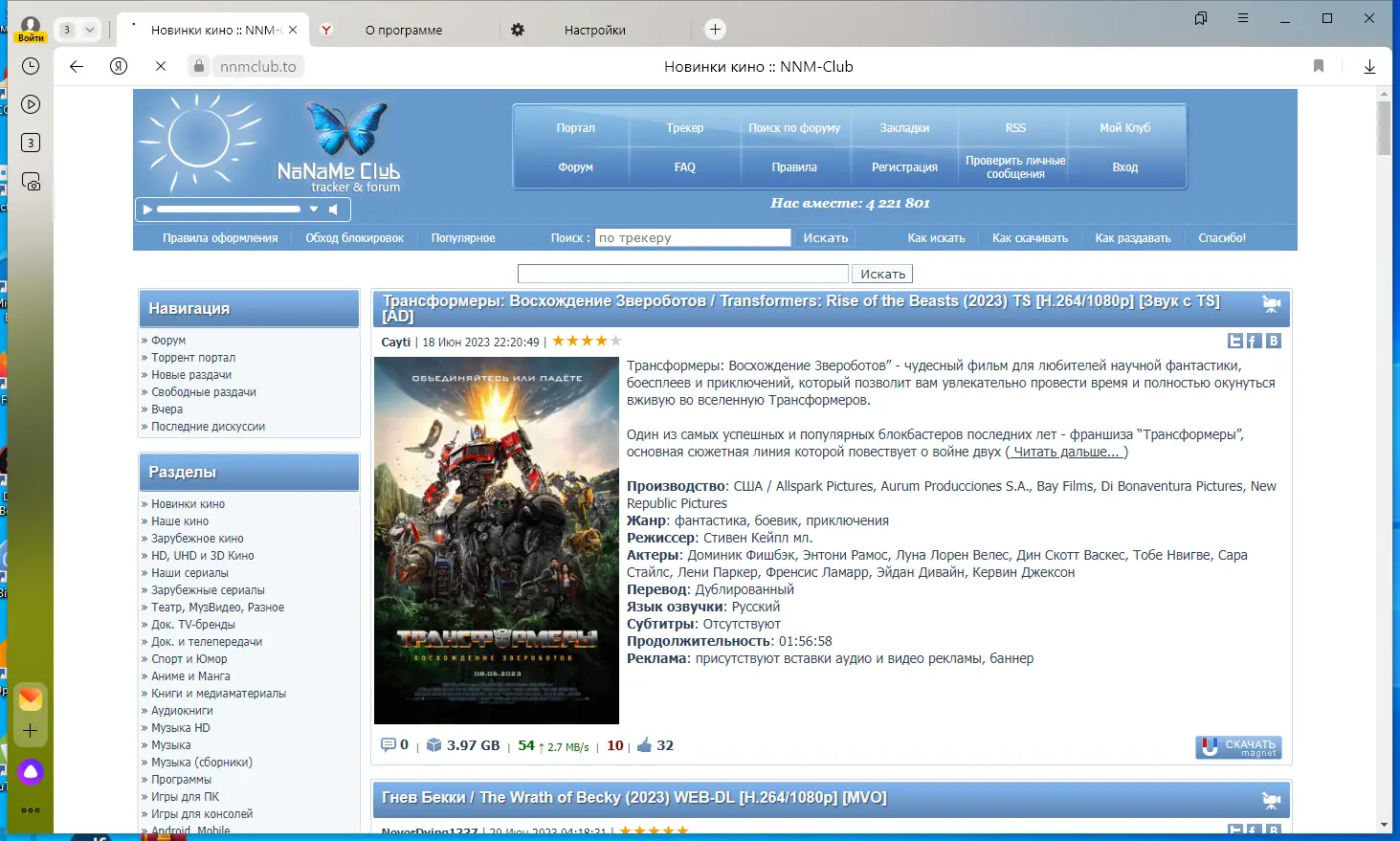Open the "Трекер" menu item
This screenshot has height=841, width=1400.
684,126
